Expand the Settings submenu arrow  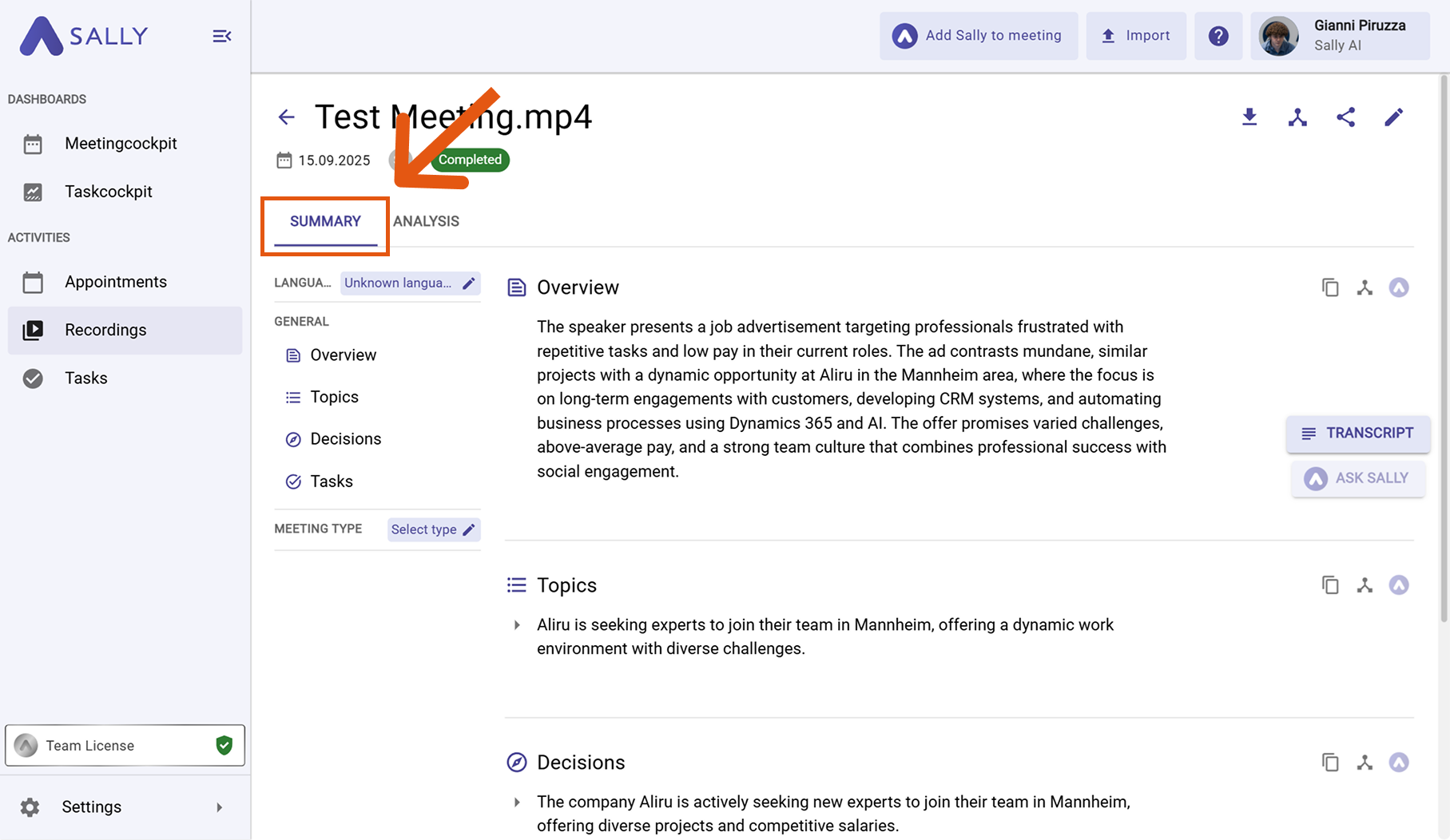pyautogui.click(x=220, y=807)
